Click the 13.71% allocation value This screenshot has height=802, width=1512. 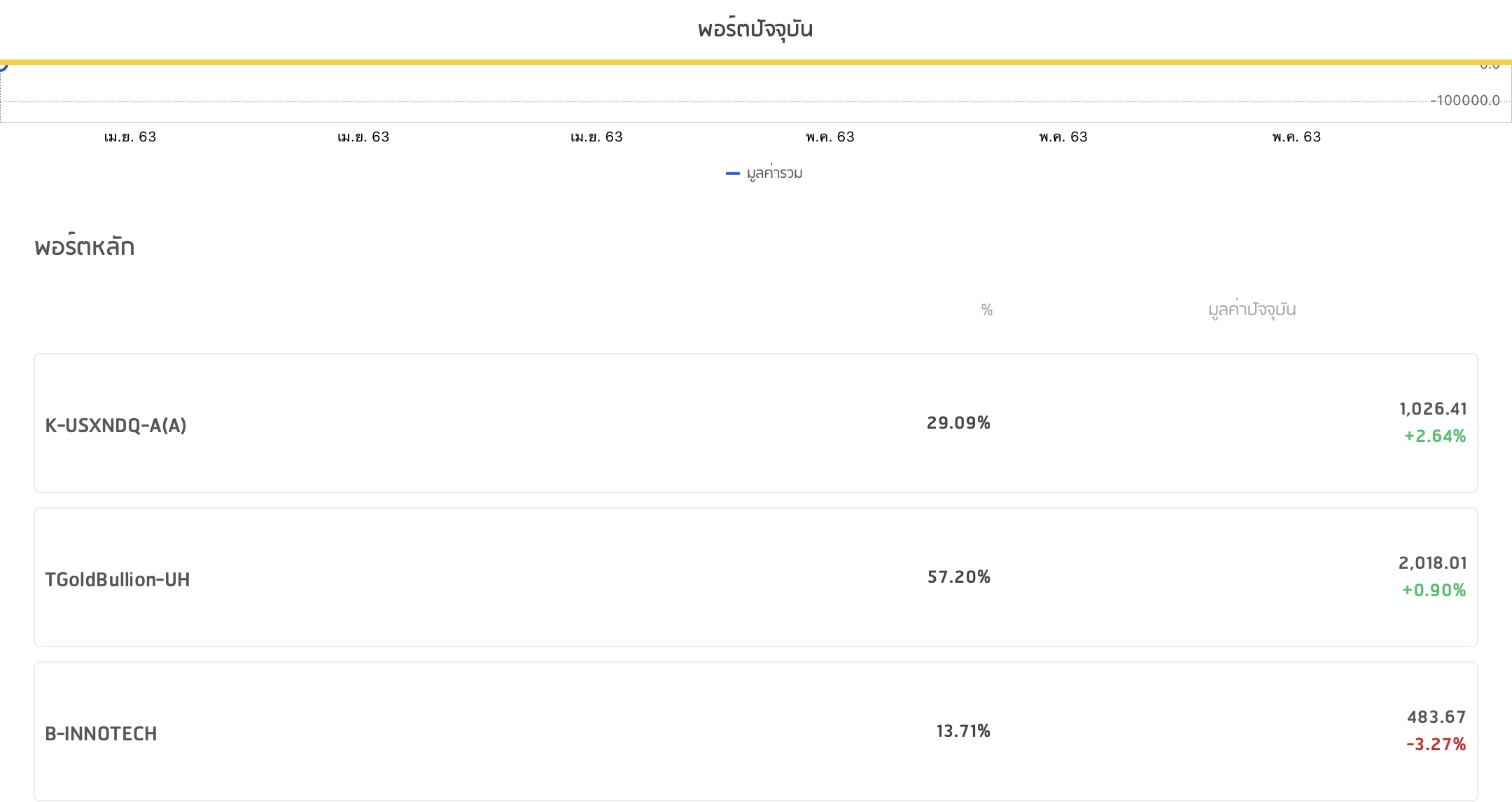963,731
